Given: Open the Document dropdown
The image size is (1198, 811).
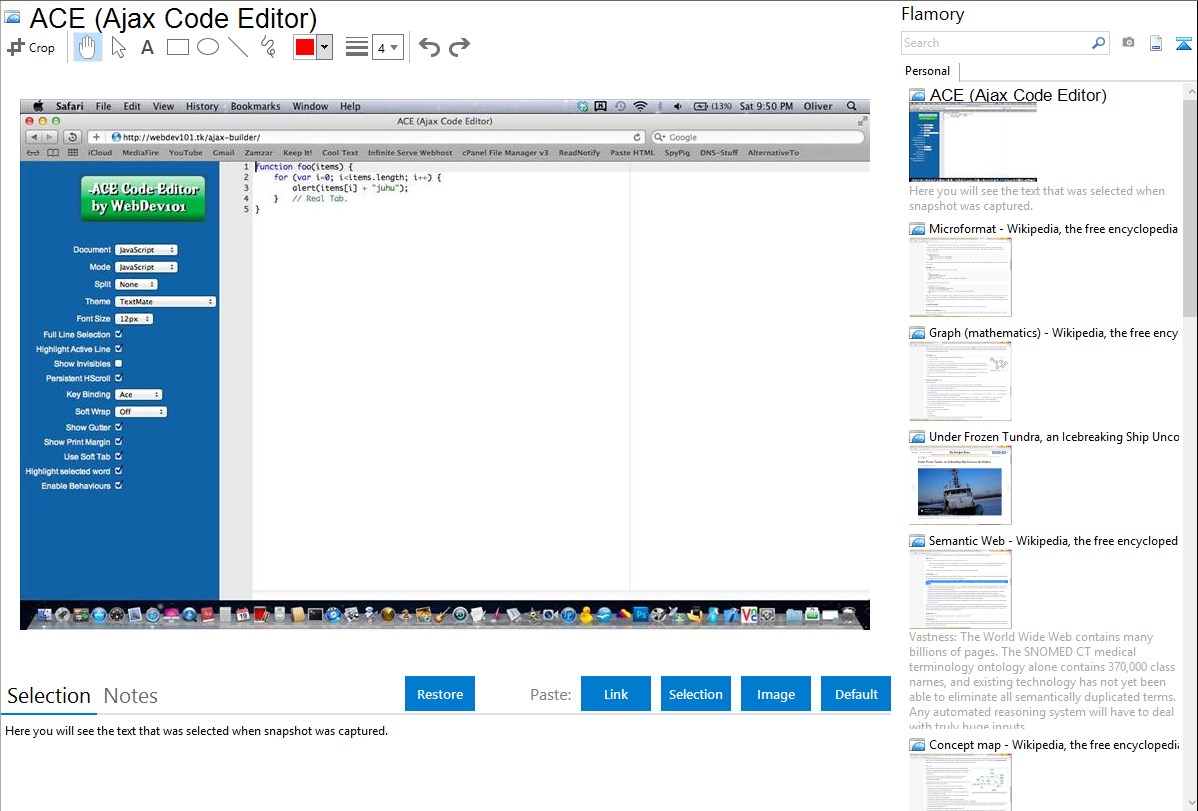Looking at the screenshot, I should click(146, 250).
